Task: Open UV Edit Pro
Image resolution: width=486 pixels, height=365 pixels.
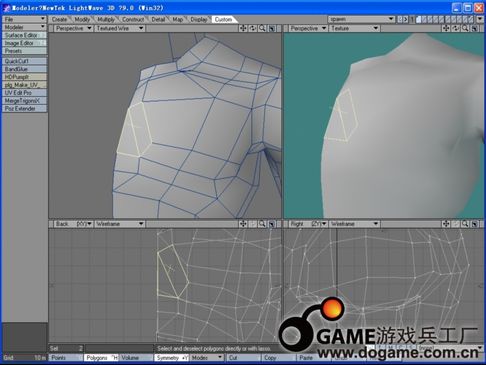Action: (24, 93)
